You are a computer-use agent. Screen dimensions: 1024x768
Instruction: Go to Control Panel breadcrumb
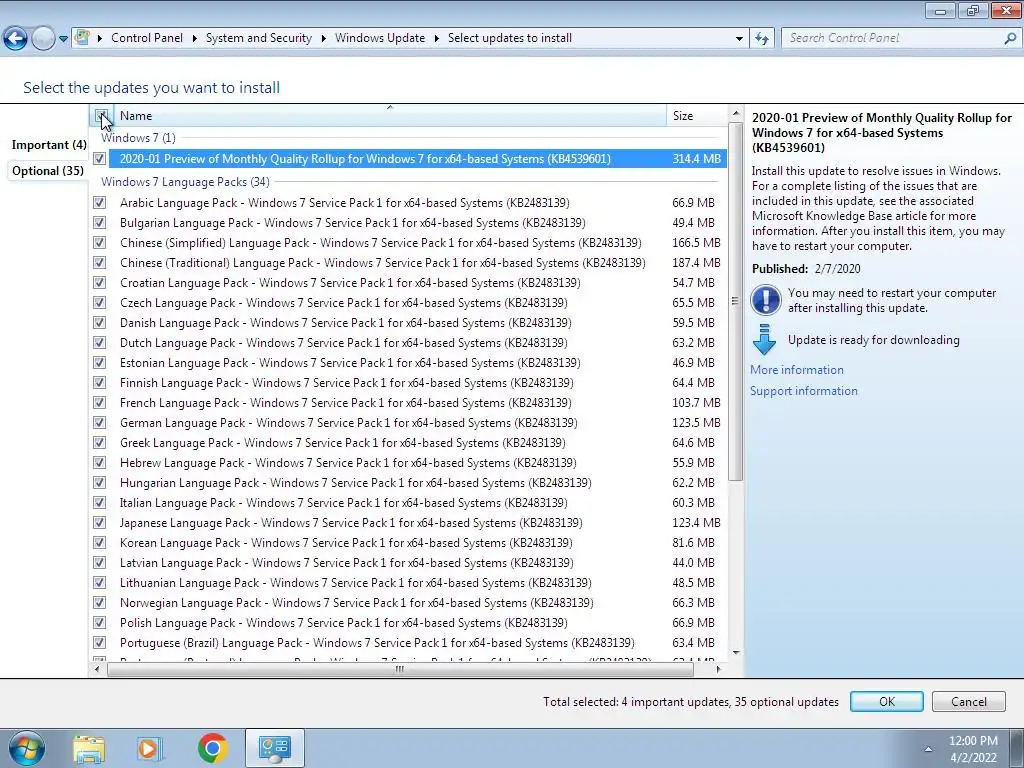147,38
